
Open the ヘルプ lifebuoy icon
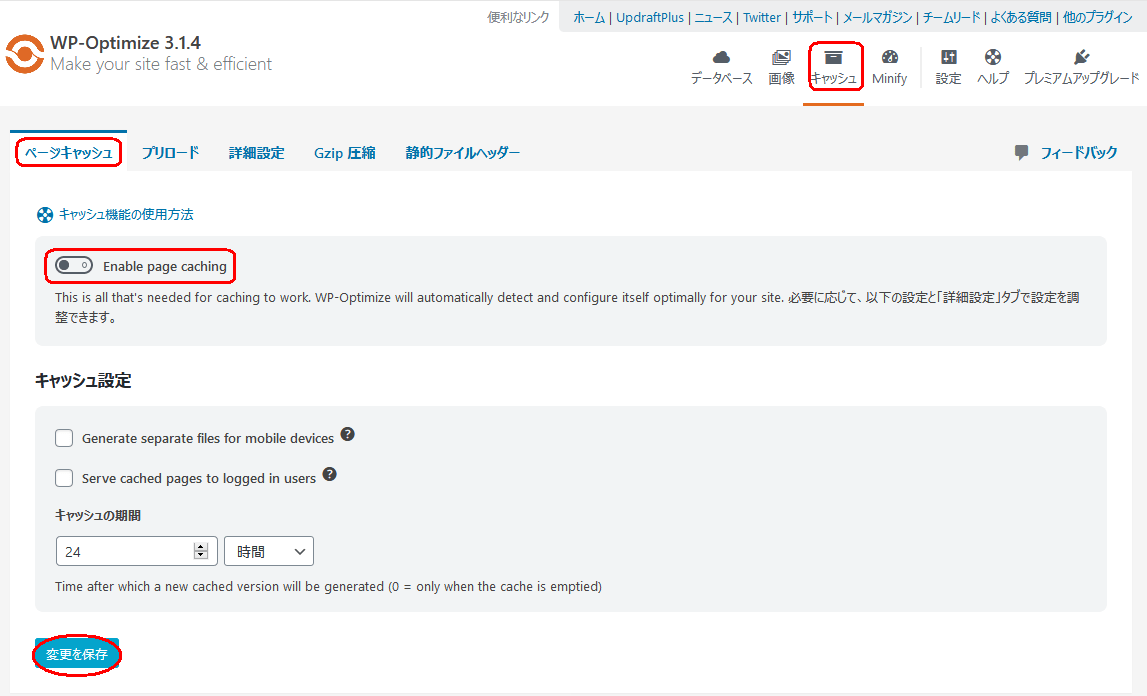point(993,57)
